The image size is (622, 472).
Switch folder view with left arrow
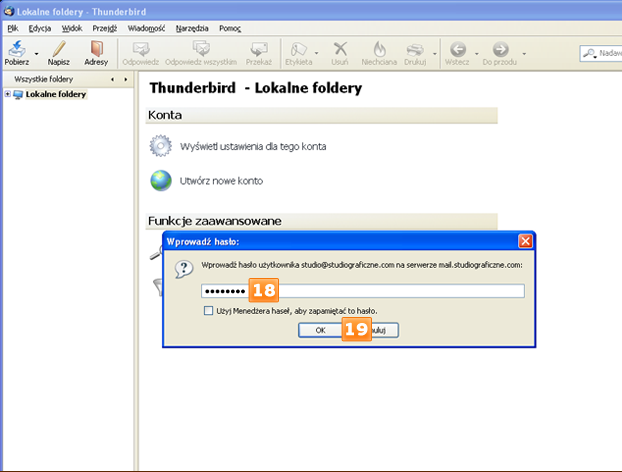point(113,79)
